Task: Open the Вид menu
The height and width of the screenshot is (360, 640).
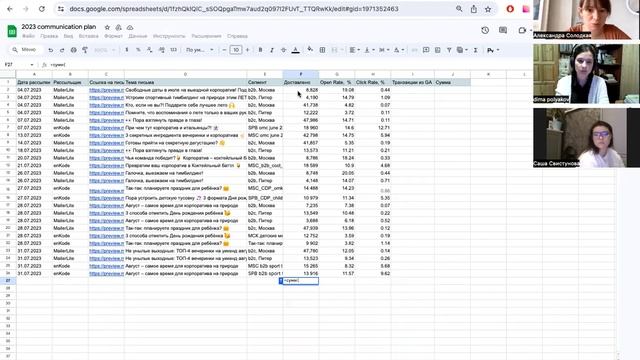Action: [68, 36]
